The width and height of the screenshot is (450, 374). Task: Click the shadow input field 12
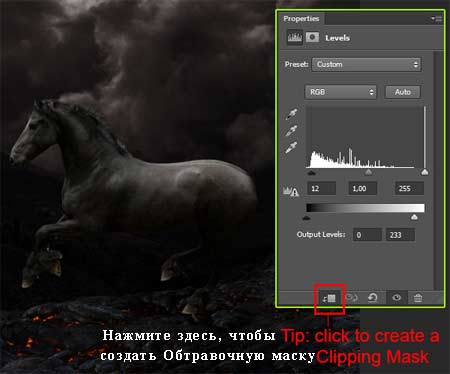pyautogui.click(x=321, y=189)
